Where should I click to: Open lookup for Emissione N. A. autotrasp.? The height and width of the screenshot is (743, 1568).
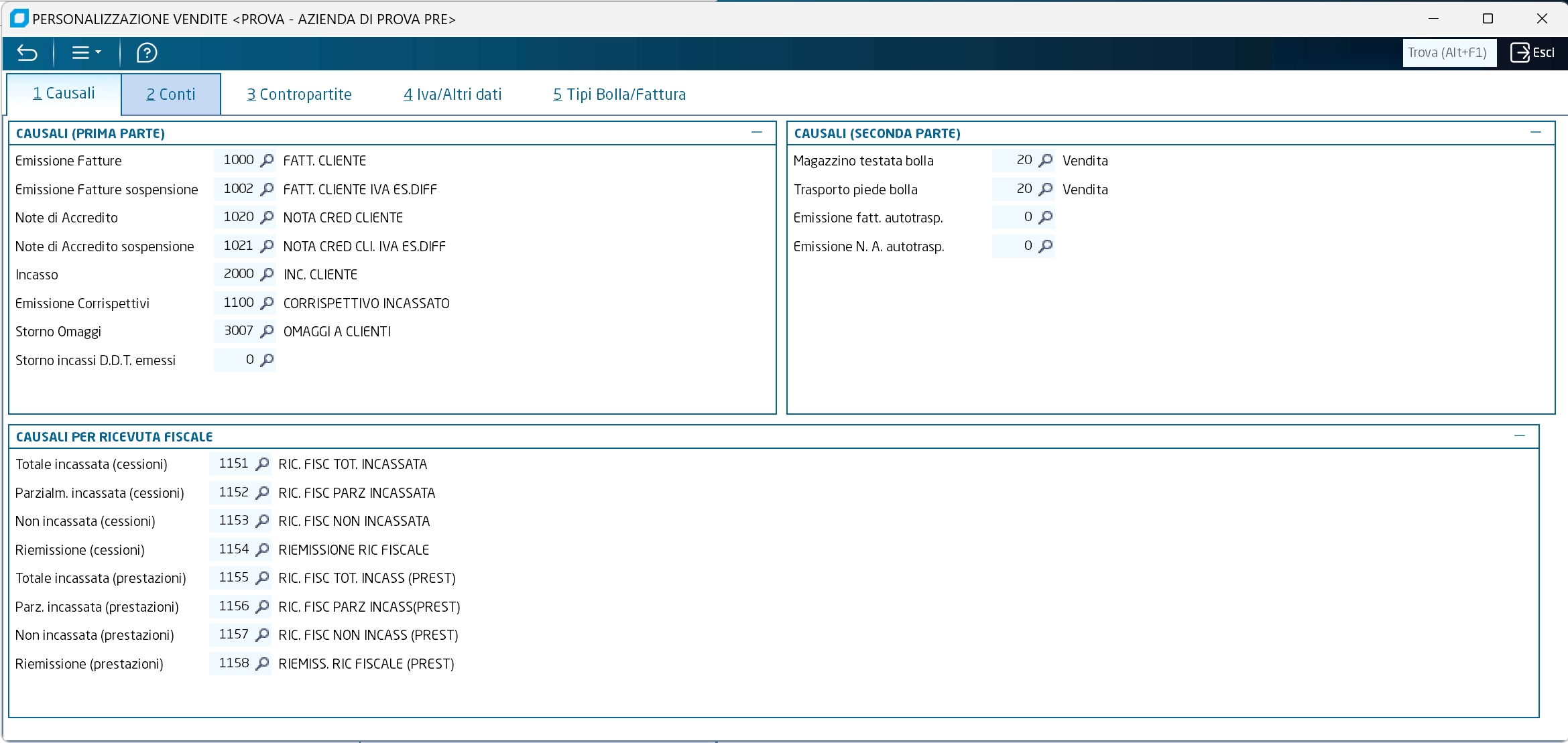tap(1045, 246)
